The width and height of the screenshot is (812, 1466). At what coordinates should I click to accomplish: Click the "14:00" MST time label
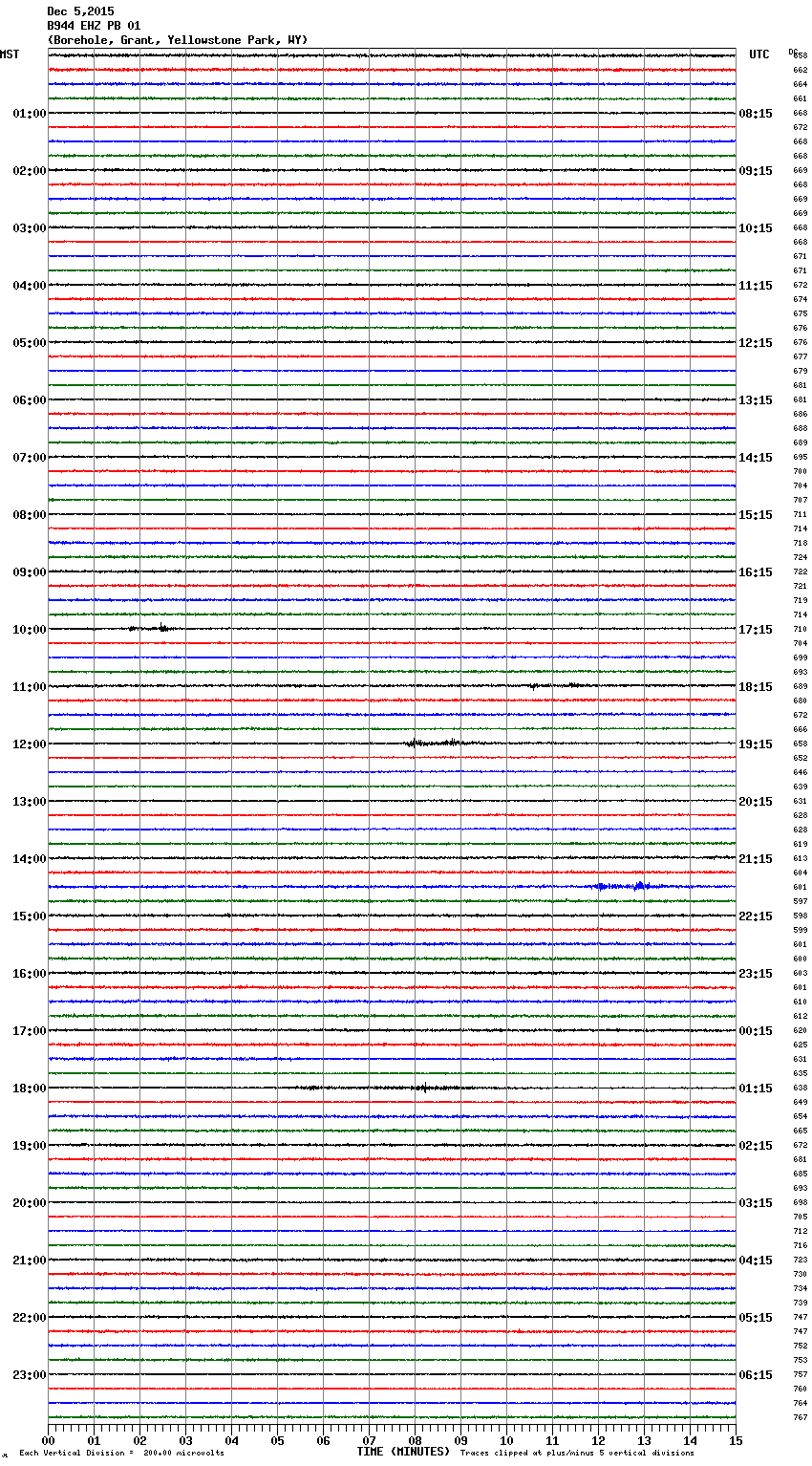30,859
